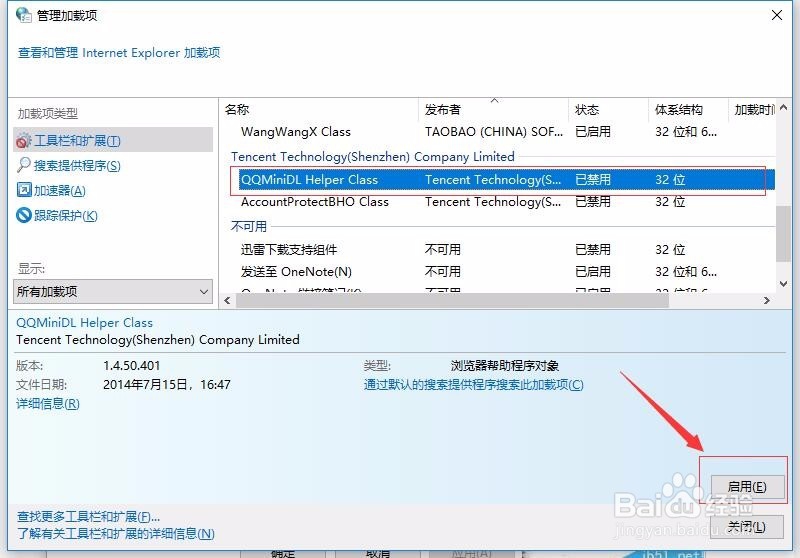The image size is (800, 558).
Task: Click the 启用(E) button
Action: 746,487
